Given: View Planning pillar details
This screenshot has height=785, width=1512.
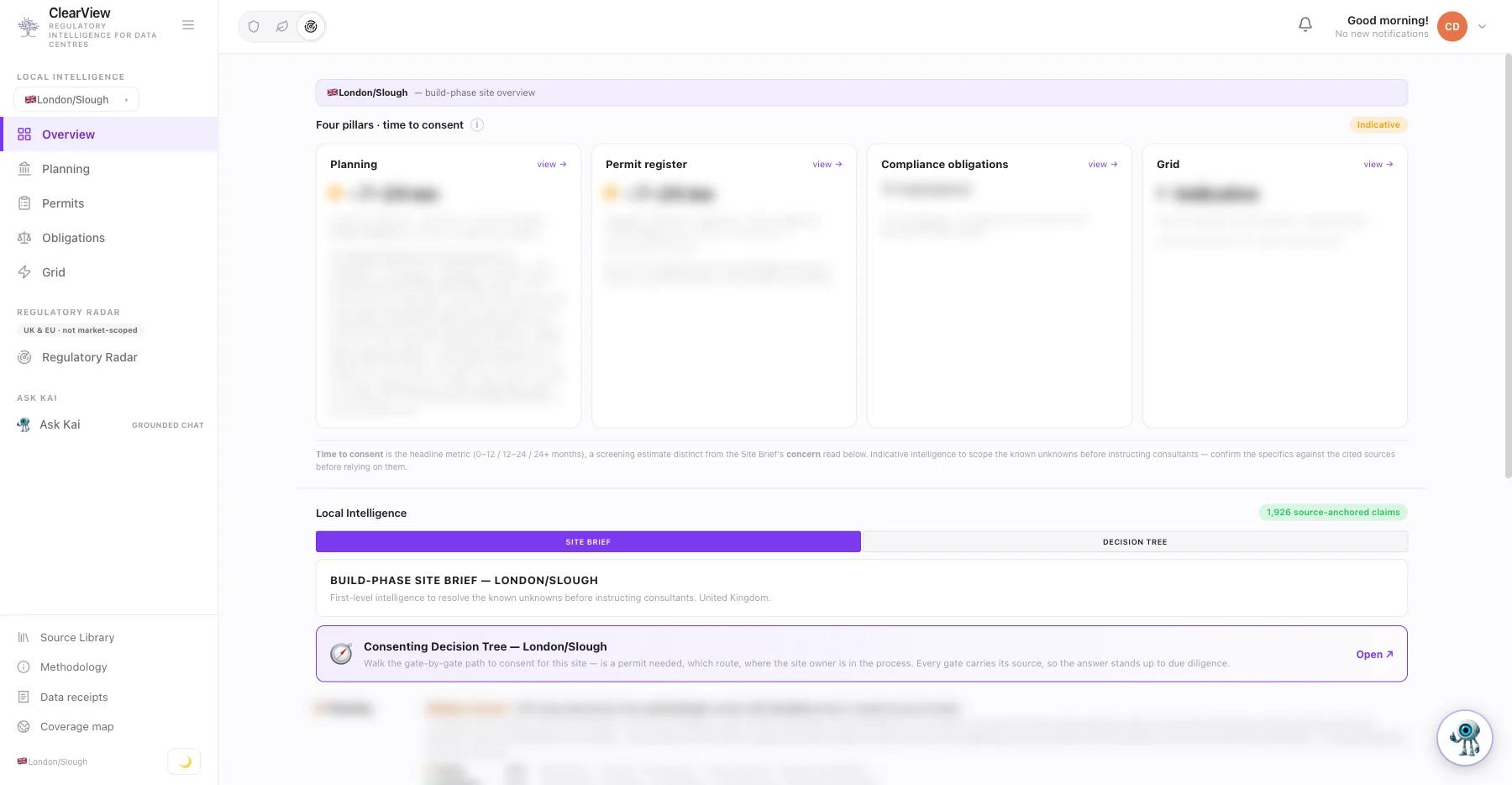Looking at the screenshot, I should coord(552,165).
